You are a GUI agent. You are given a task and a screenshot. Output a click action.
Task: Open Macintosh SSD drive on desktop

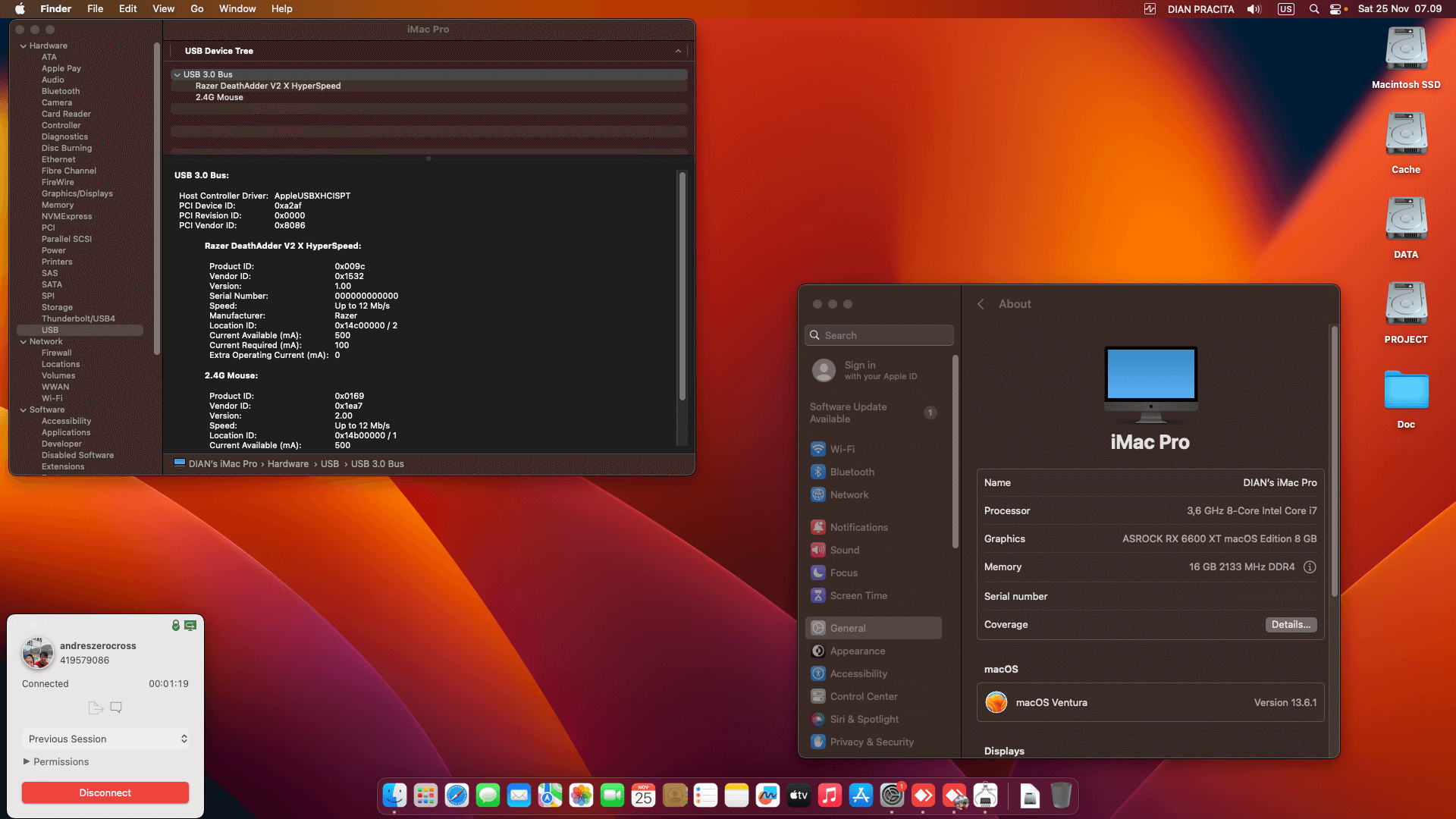click(x=1406, y=58)
